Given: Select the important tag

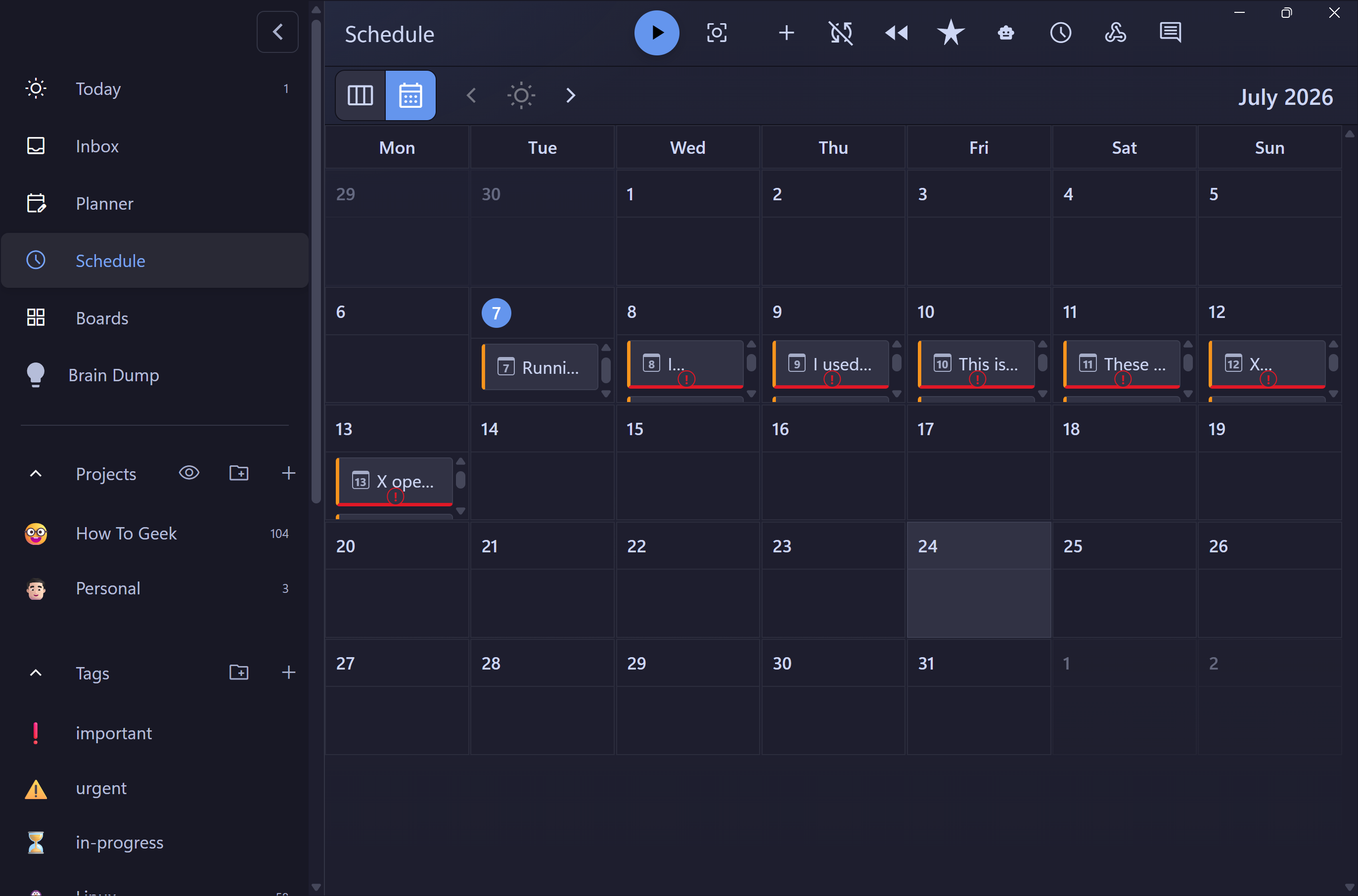Looking at the screenshot, I should pyautogui.click(x=155, y=733).
